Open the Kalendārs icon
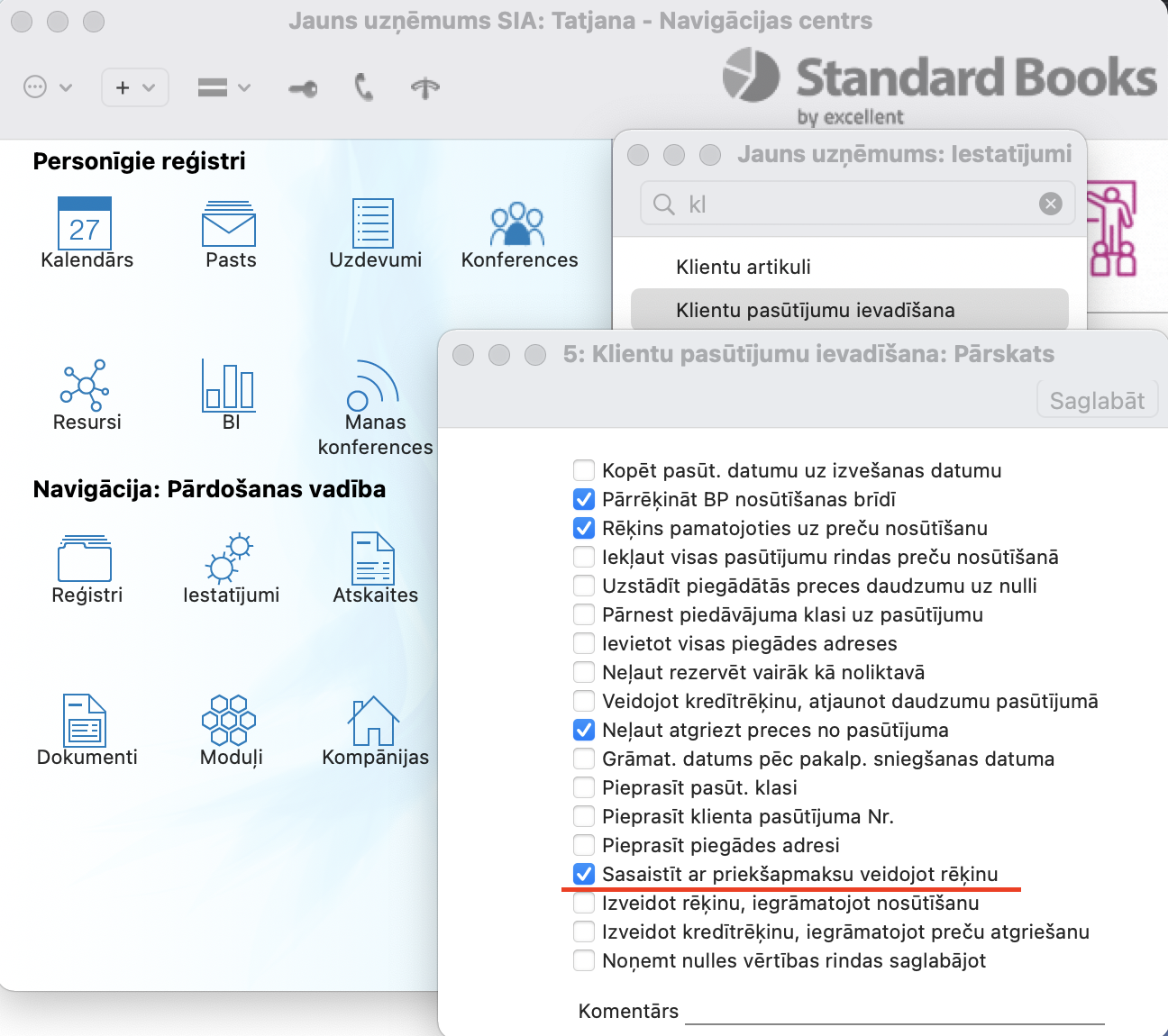 point(85,223)
